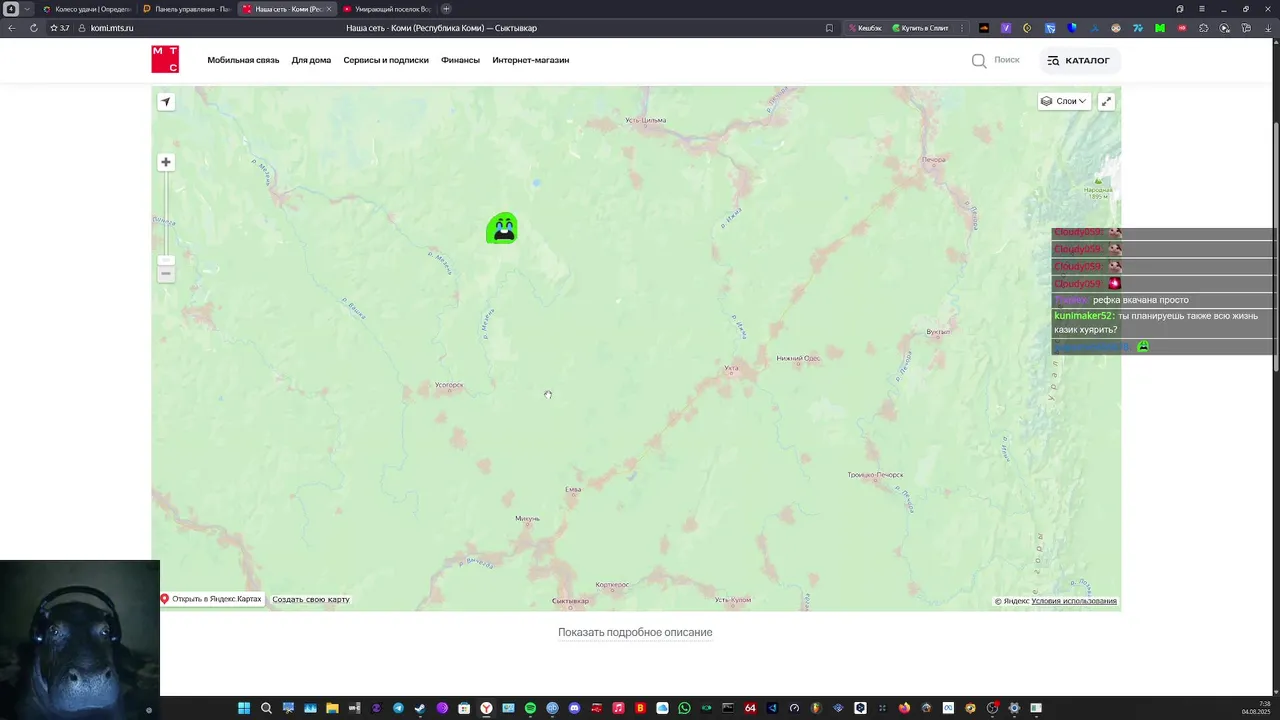The image size is (1280, 720).
Task: Click the komi.mts.ru address bar
Action: (112, 28)
